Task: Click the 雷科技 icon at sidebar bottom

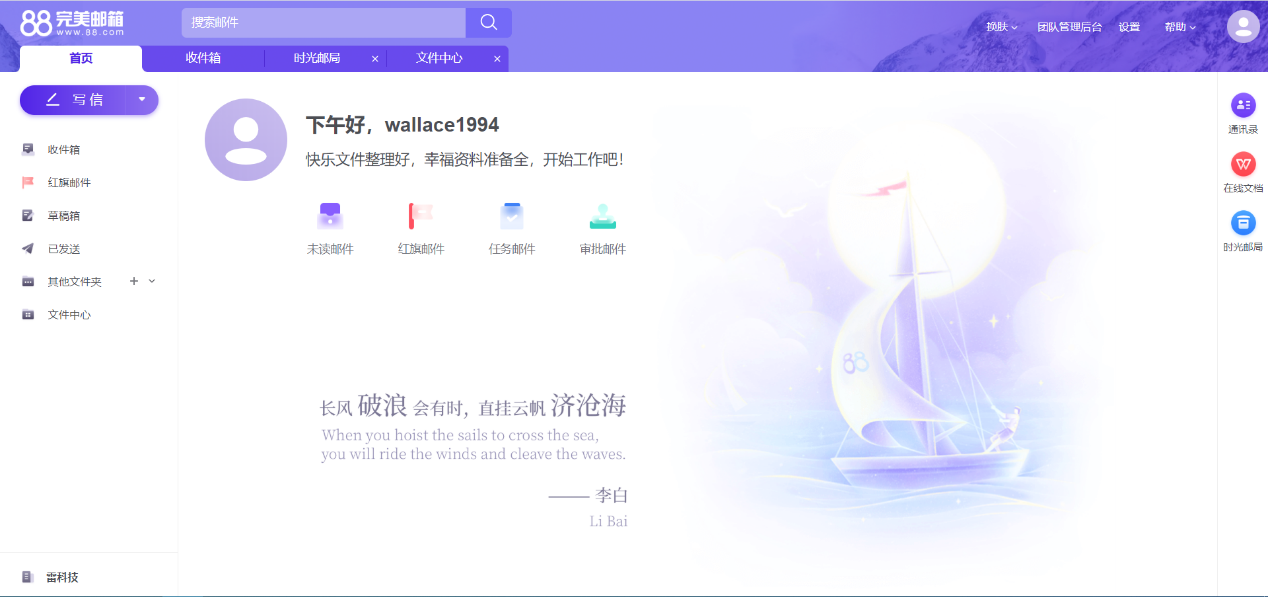Action: coord(28,577)
